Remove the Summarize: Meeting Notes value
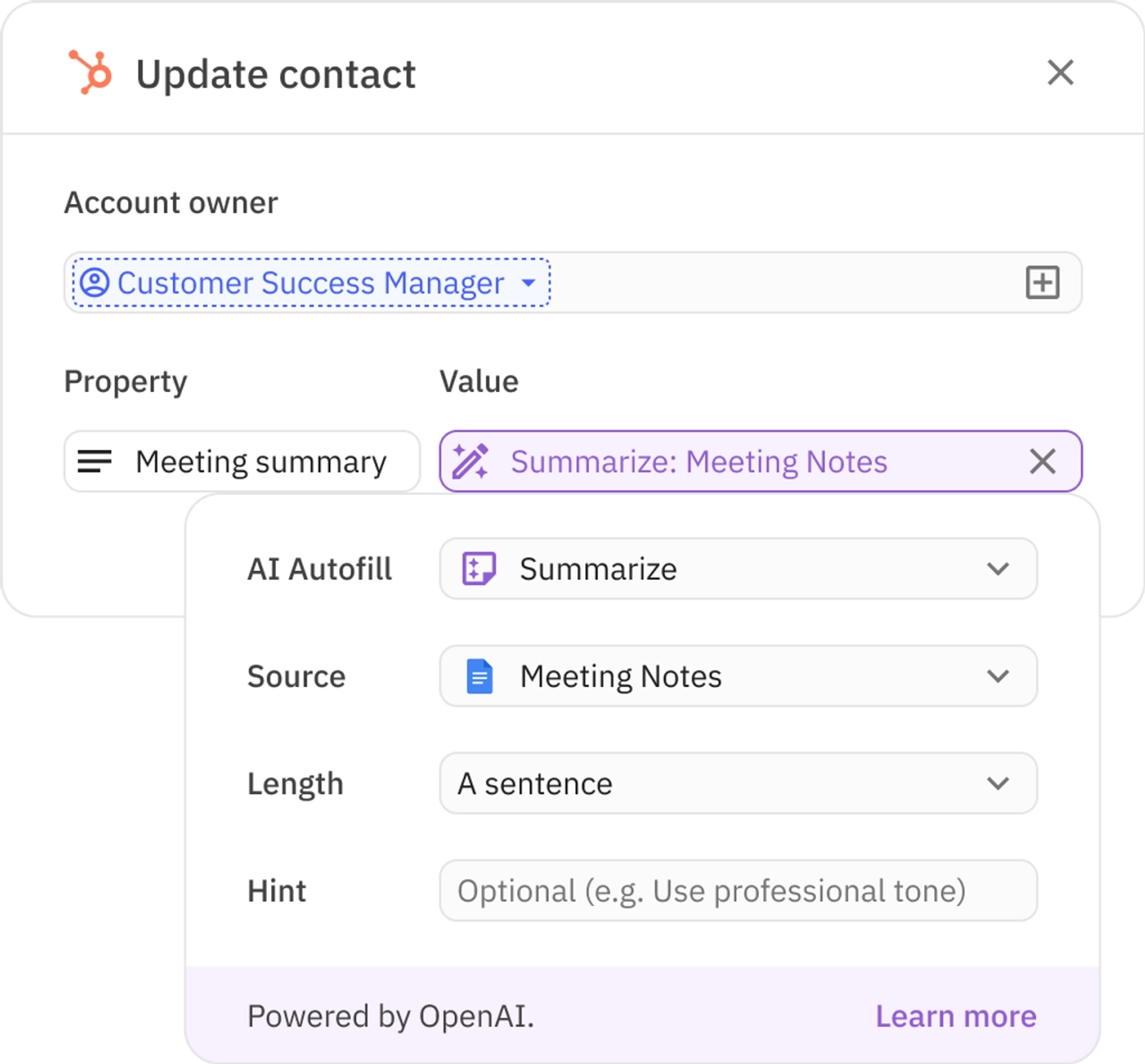Viewport: 1145px width, 1064px height. (x=1043, y=462)
